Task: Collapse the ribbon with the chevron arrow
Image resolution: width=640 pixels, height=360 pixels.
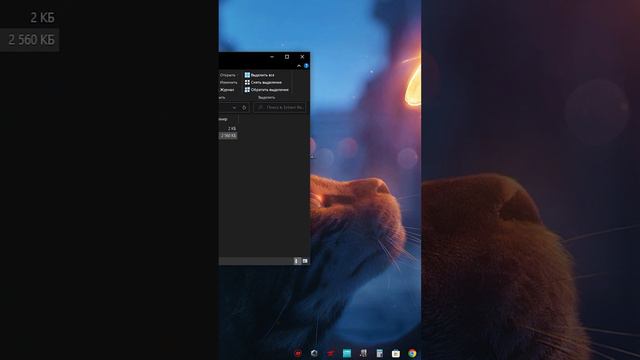Action: click(x=299, y=66)
